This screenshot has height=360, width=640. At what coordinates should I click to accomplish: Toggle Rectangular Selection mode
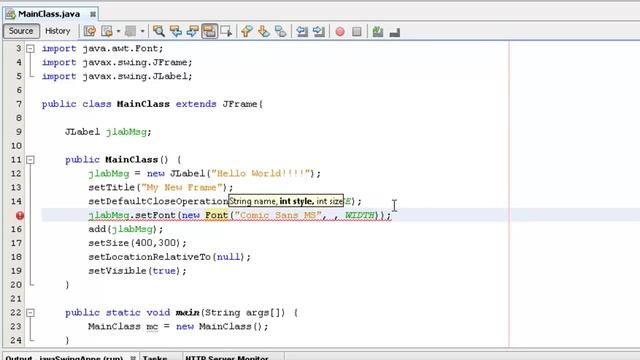click(226, 31)
